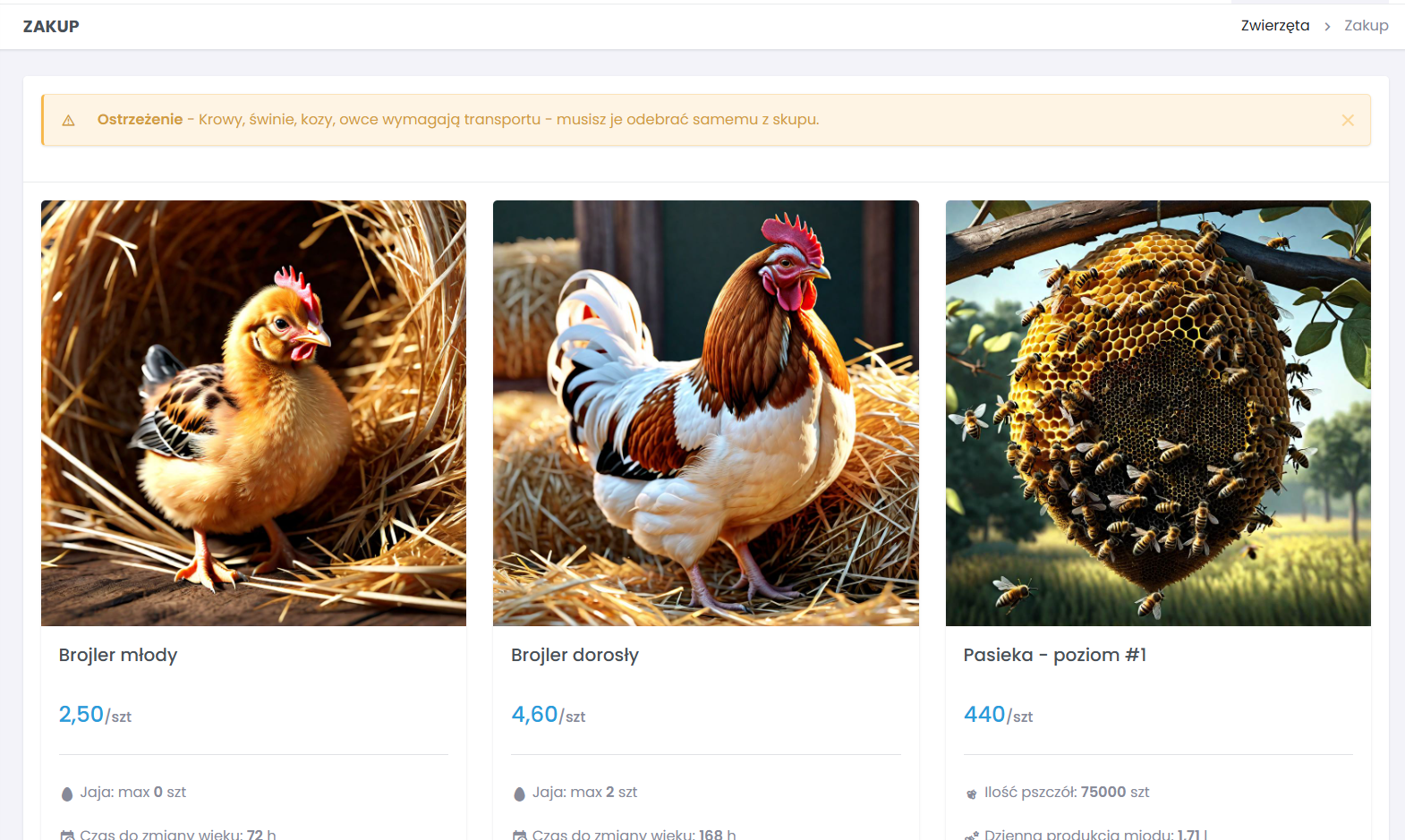Click the 2,50/szt price

coord(95,715)
